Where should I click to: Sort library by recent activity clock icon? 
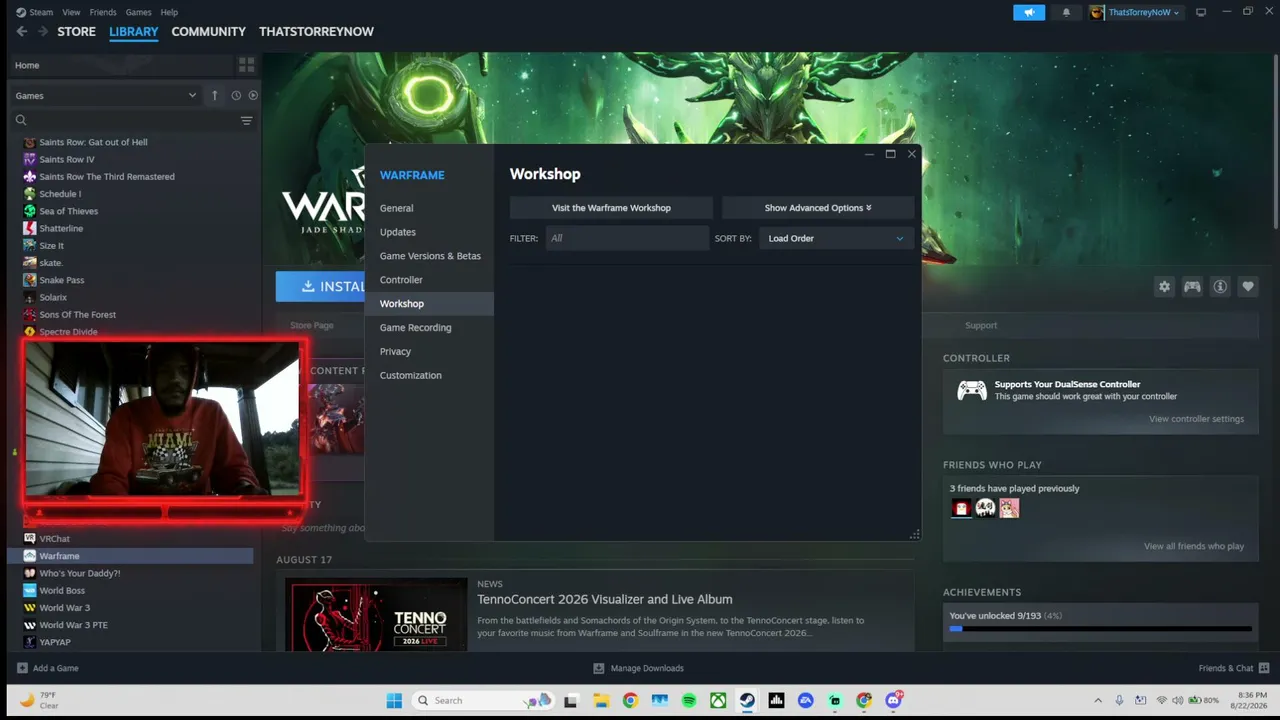tap(236, 95)
